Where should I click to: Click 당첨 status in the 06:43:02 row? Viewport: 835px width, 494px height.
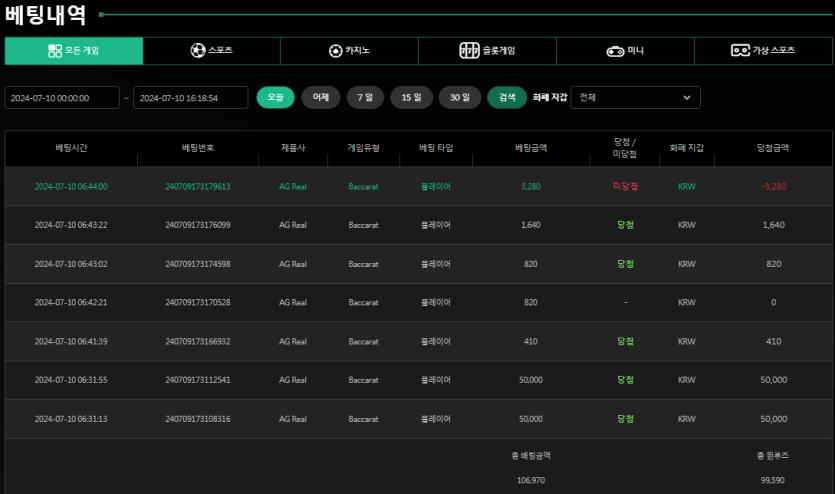[625, 264]
